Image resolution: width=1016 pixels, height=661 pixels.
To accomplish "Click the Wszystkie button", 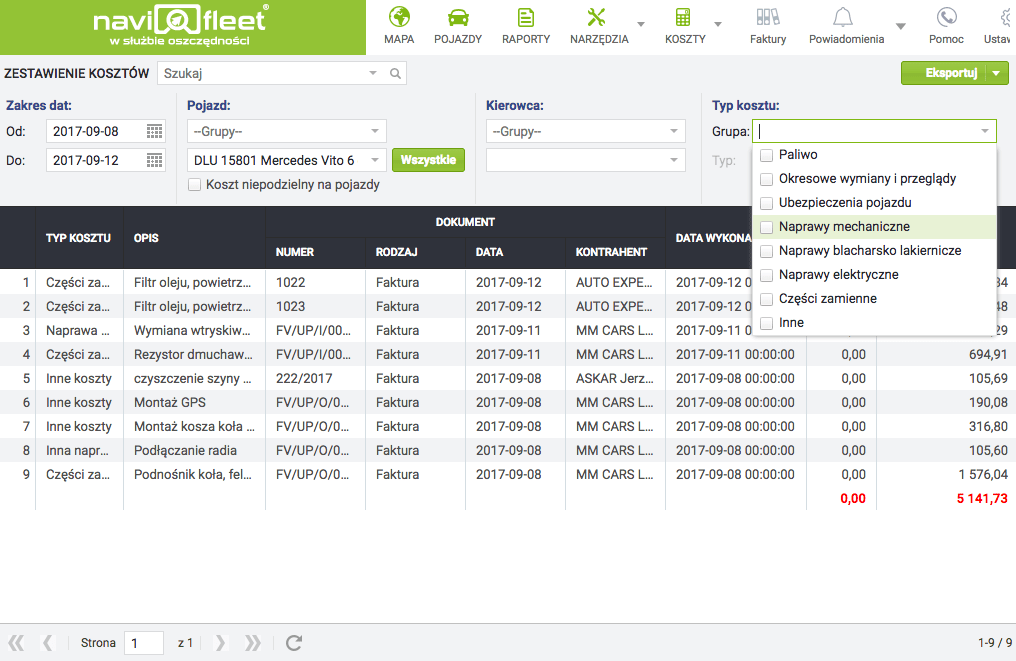I will 428,160.
